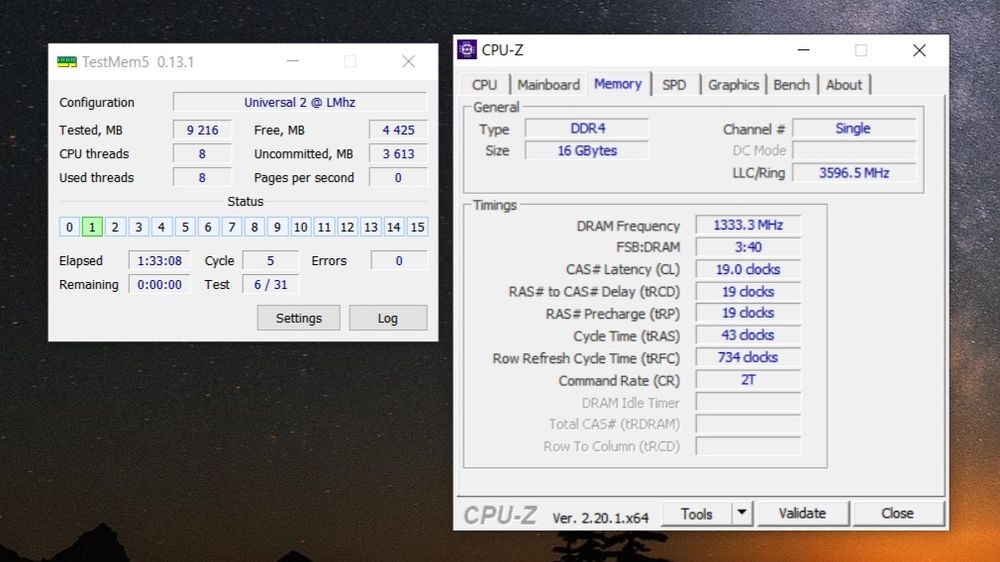Click status thread box 14
The height and width of the screenshot is (562, 1000).
coord(393,227)
